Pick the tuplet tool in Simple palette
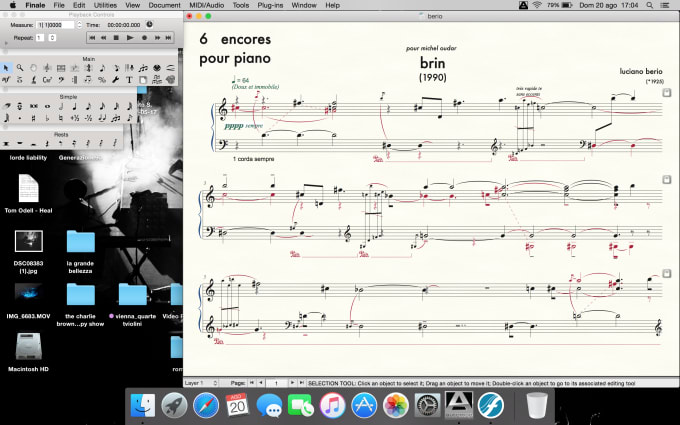The height and width of the screenshot is (425, 680). 116,118
